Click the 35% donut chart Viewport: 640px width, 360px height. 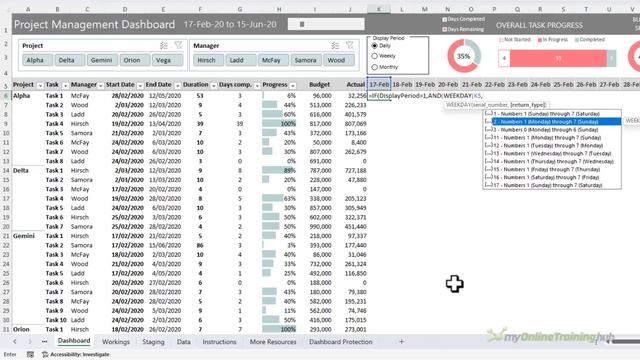464,56
